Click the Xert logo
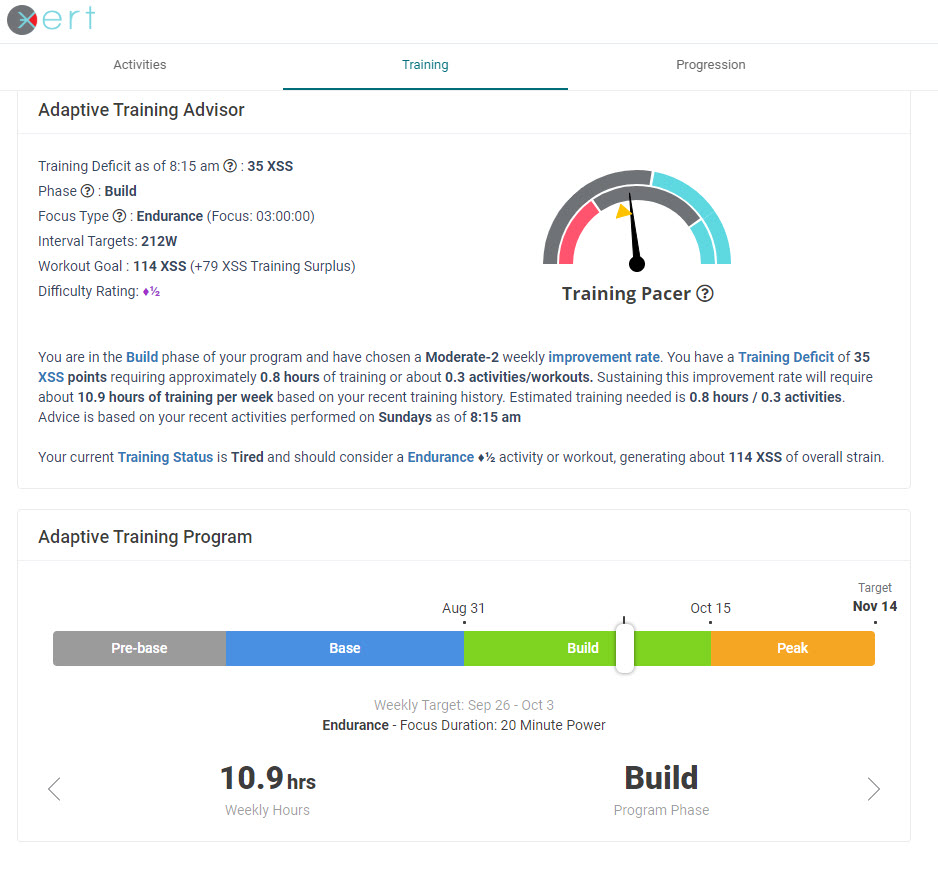The image size is (938, 874). 48,19
